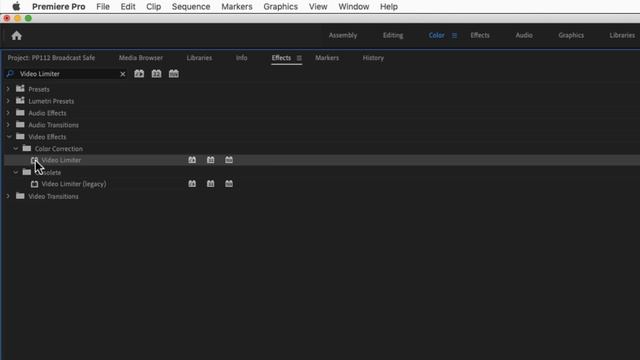Select the Video Limiter (legacy) effect name
640x360 pixels.
pos(74,184)
